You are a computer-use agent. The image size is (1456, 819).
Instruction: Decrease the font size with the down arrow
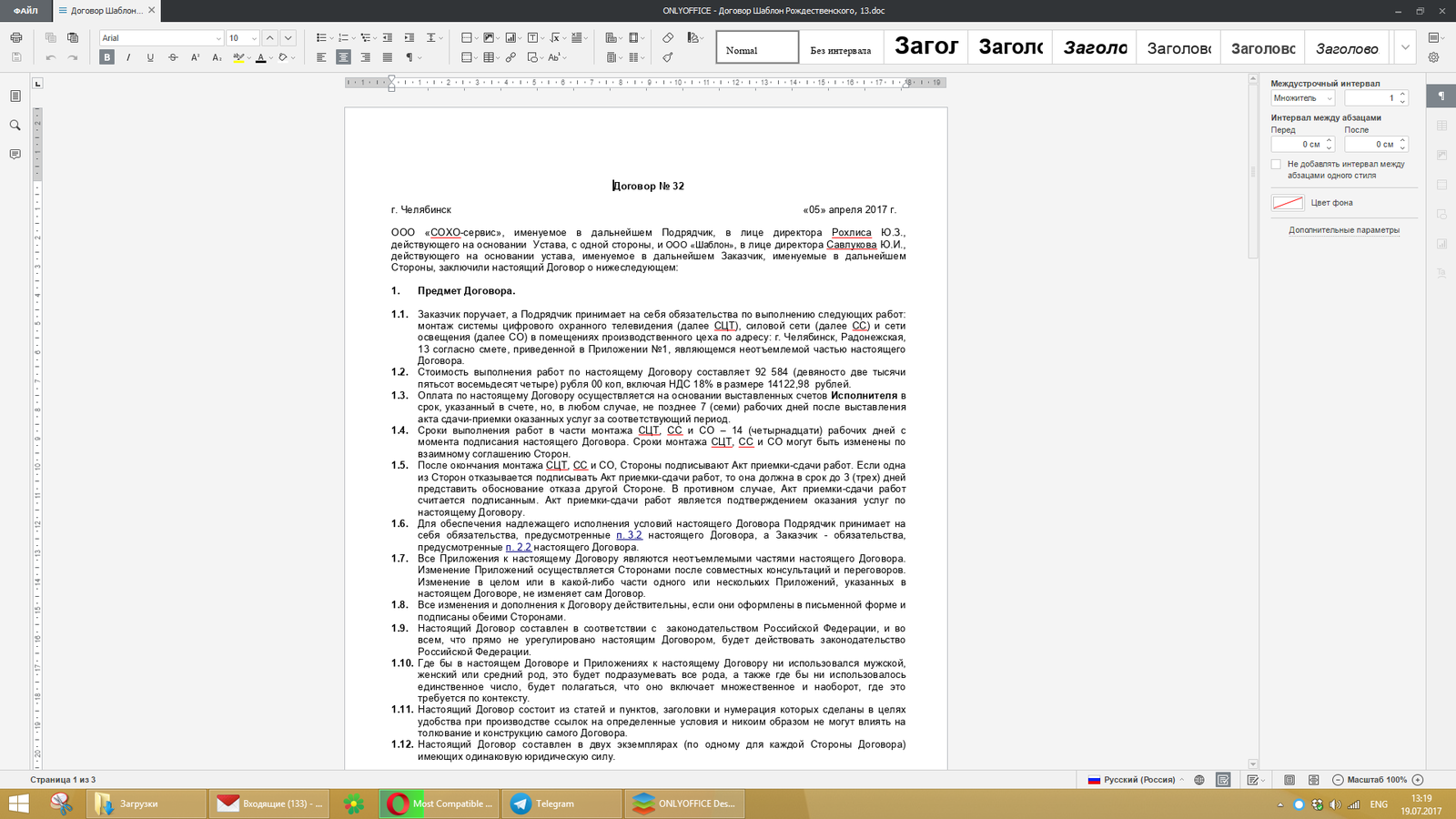point(288,37)
